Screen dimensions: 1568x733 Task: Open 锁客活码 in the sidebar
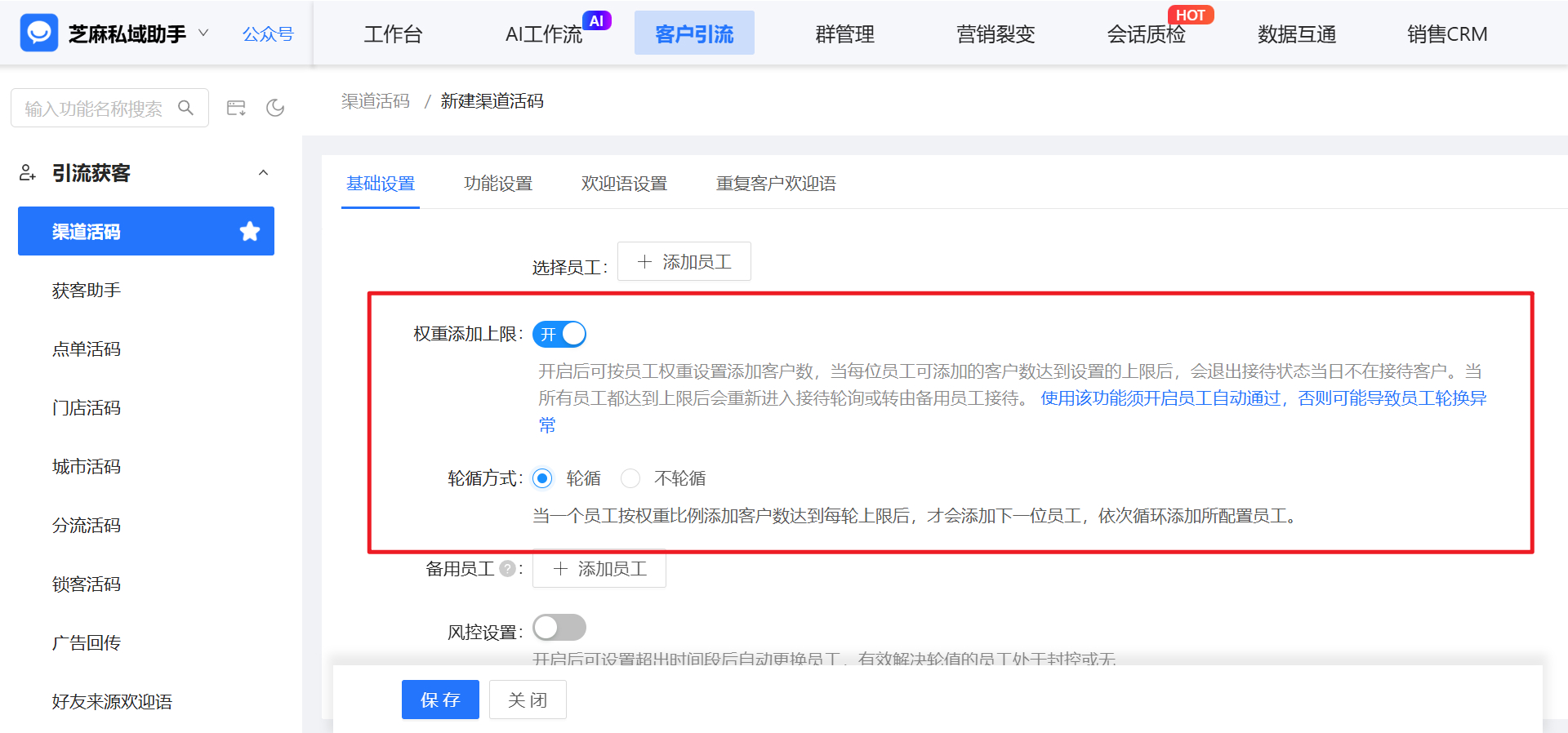pos(87,584)
